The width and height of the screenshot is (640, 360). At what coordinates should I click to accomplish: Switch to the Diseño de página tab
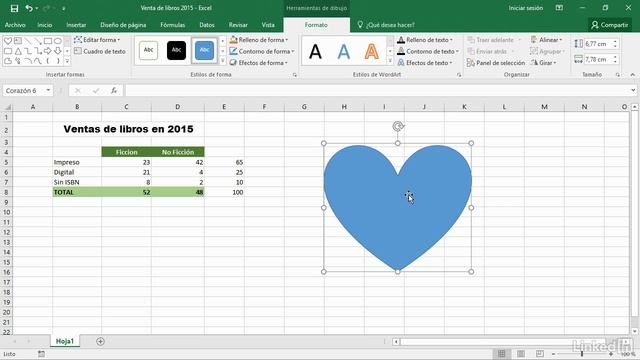pos(123,25)
